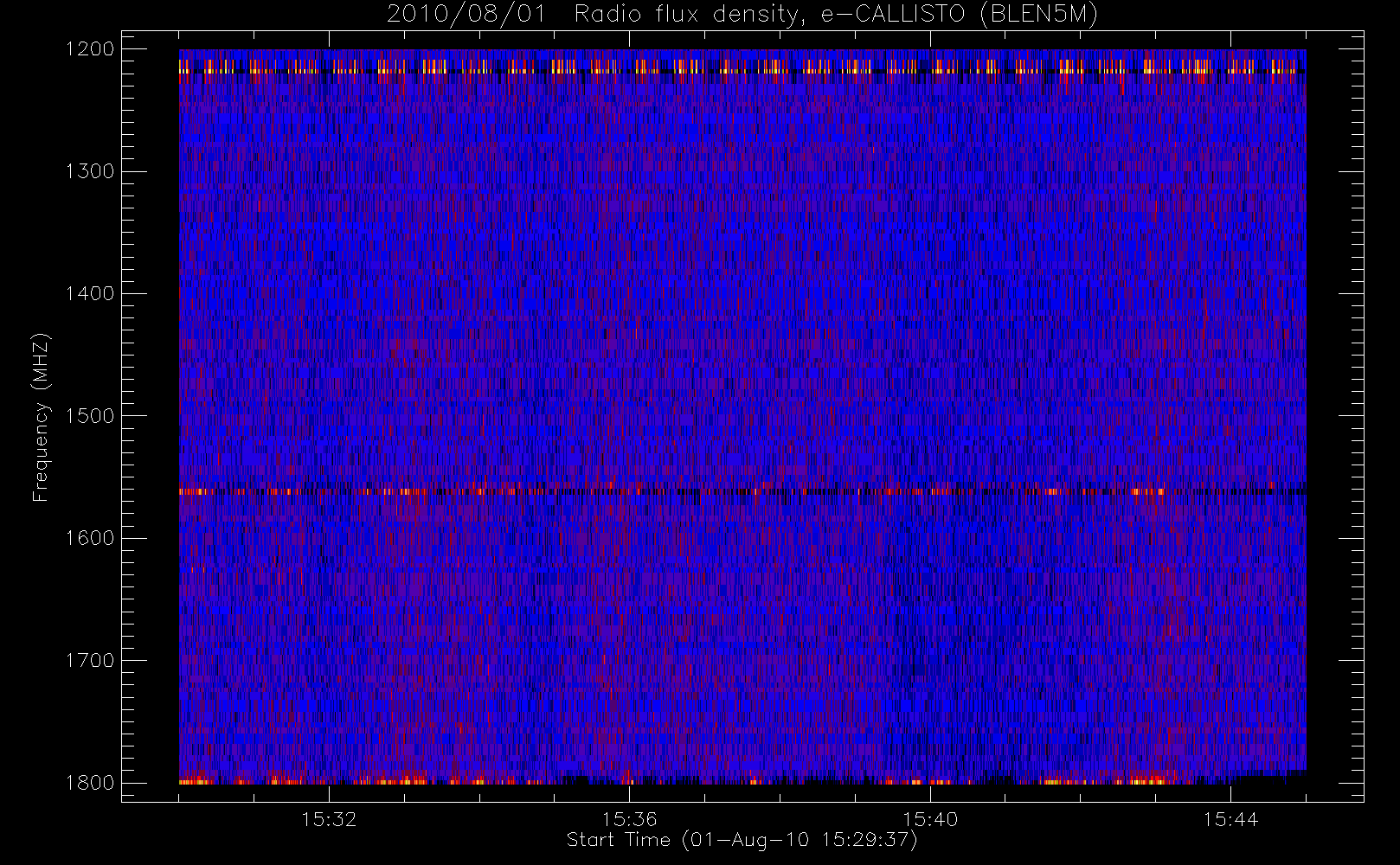Click the 1500 frequency tick label
The width and height of the screenshot is (1400, 865).
[x=90, y=416]
